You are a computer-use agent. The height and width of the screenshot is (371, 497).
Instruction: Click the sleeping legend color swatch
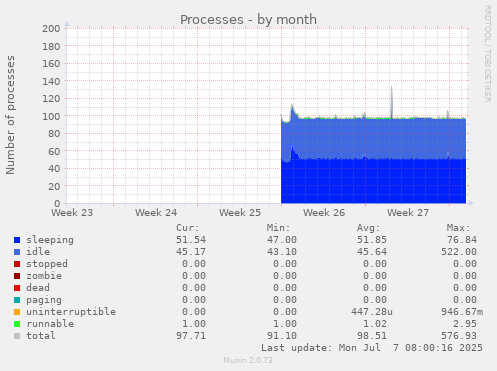(17, 240)
